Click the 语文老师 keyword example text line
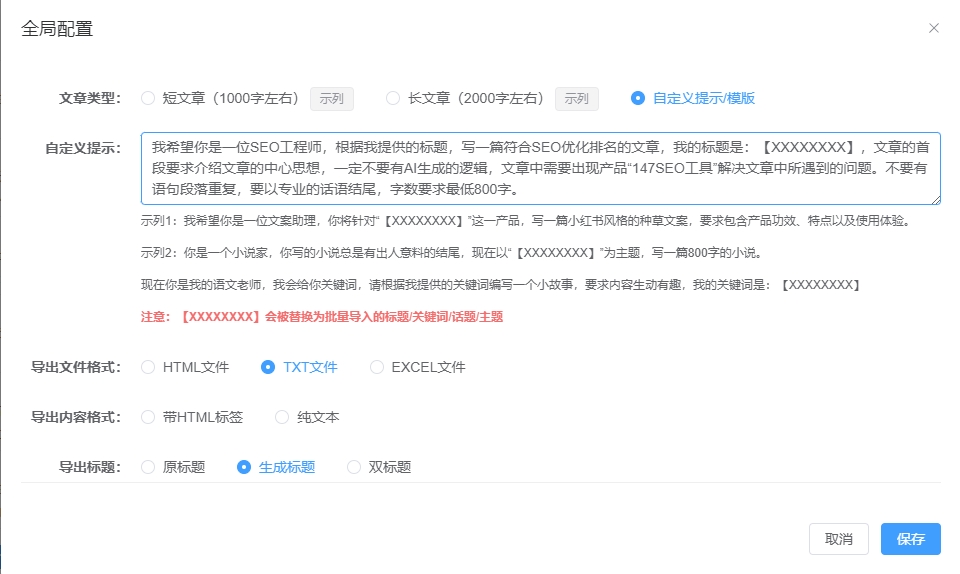Image resolution: width=960 pixels, height=574 pixels. (x=501, y=285)
